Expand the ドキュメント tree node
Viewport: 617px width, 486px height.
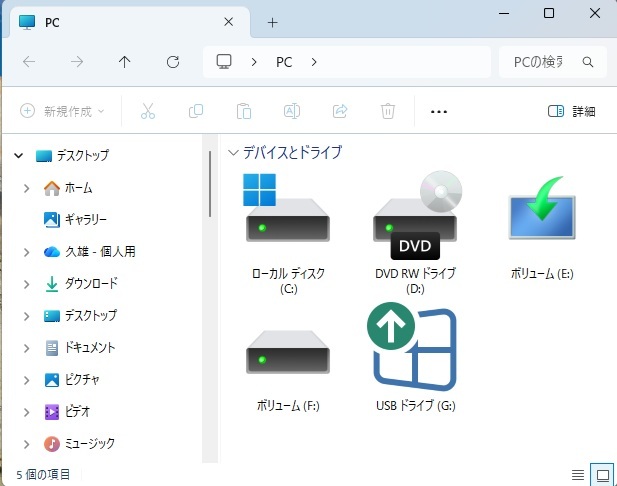tap(26, 348)
